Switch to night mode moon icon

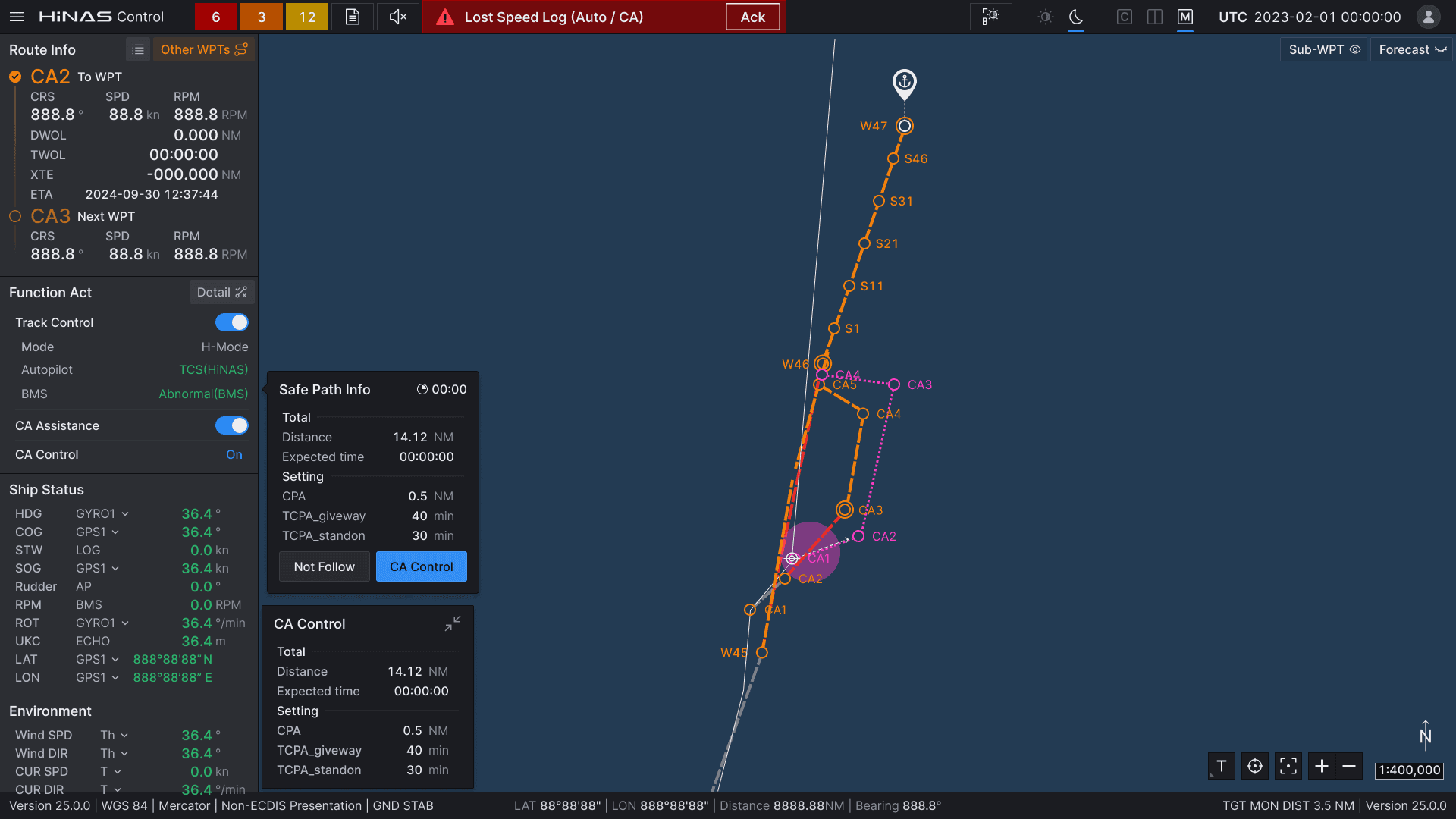(x=1076, y=17)
